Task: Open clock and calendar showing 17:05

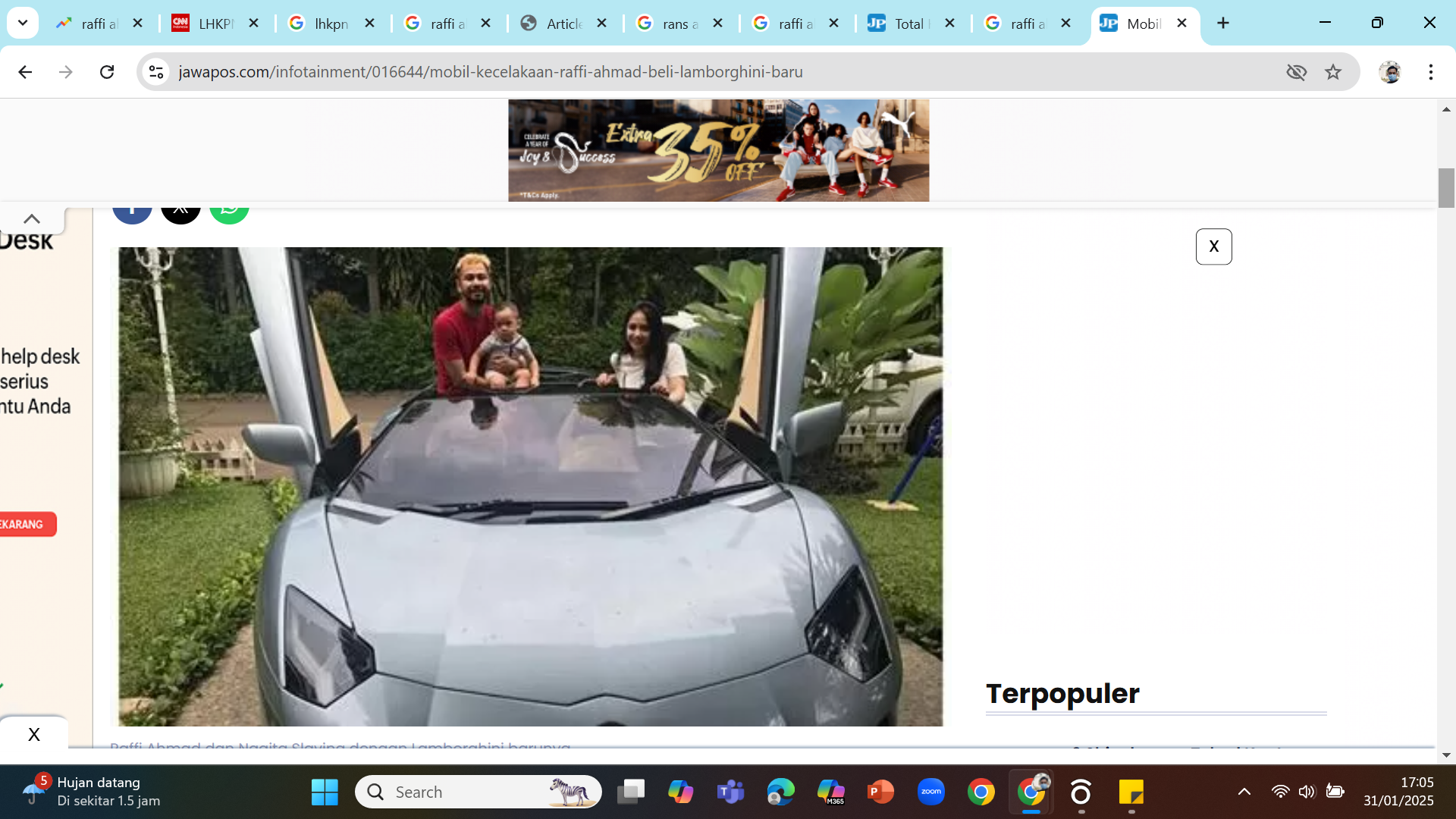Action: pos(1398,792)
